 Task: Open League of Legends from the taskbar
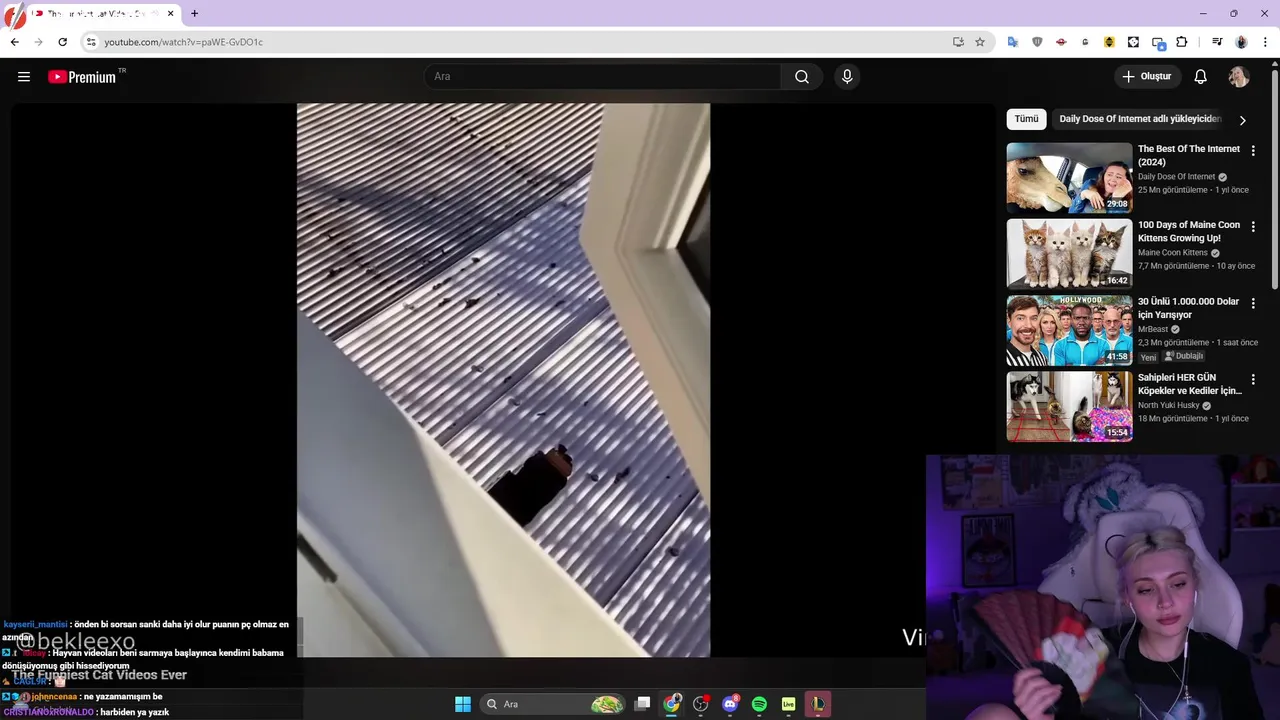818,704
